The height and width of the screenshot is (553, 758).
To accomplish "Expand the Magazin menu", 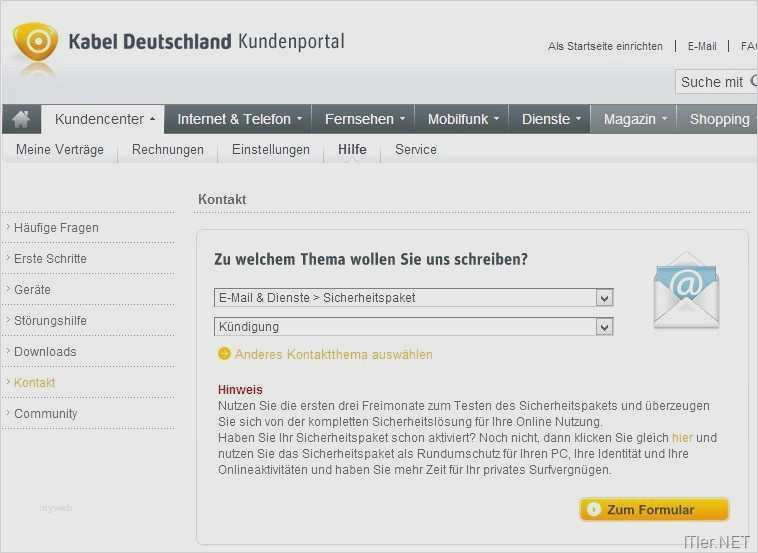I will pos(634,119).
